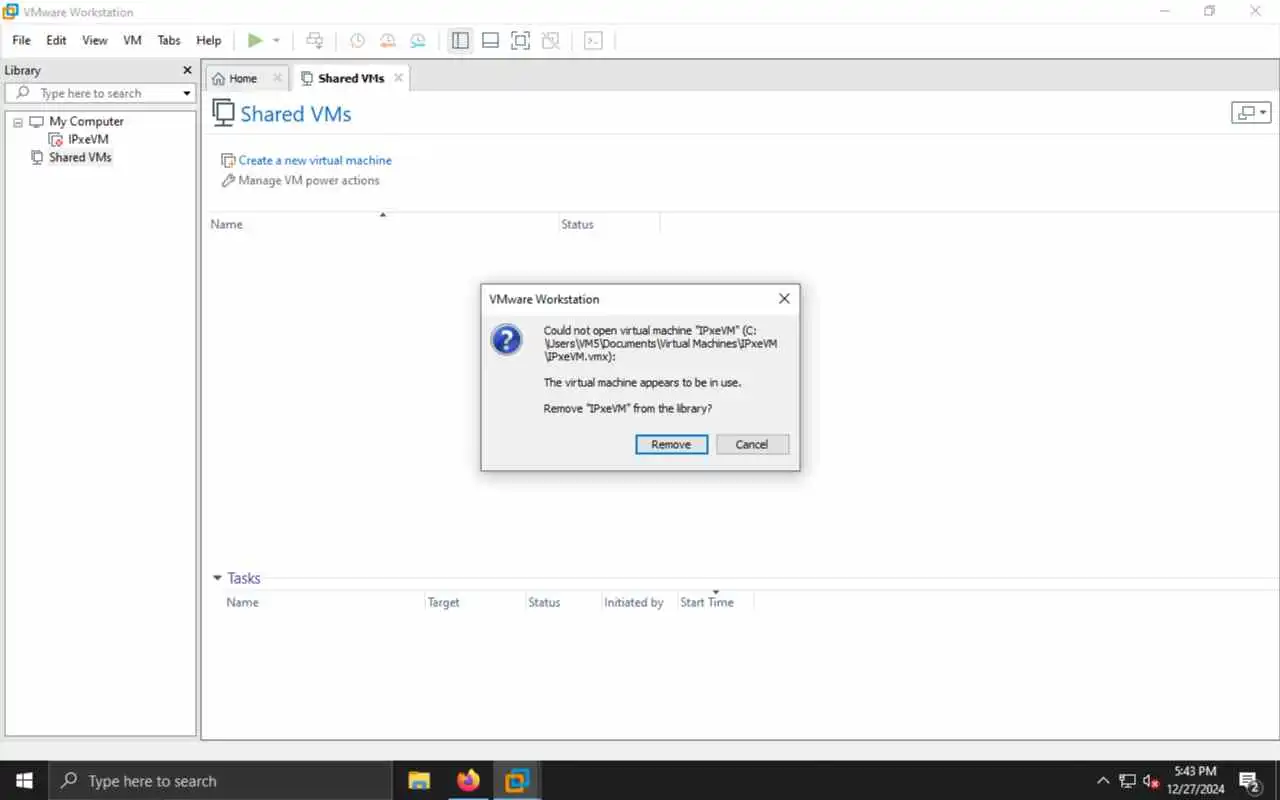Click Send Ctrl+Alt+Del toolbar icon

(314, 40)
